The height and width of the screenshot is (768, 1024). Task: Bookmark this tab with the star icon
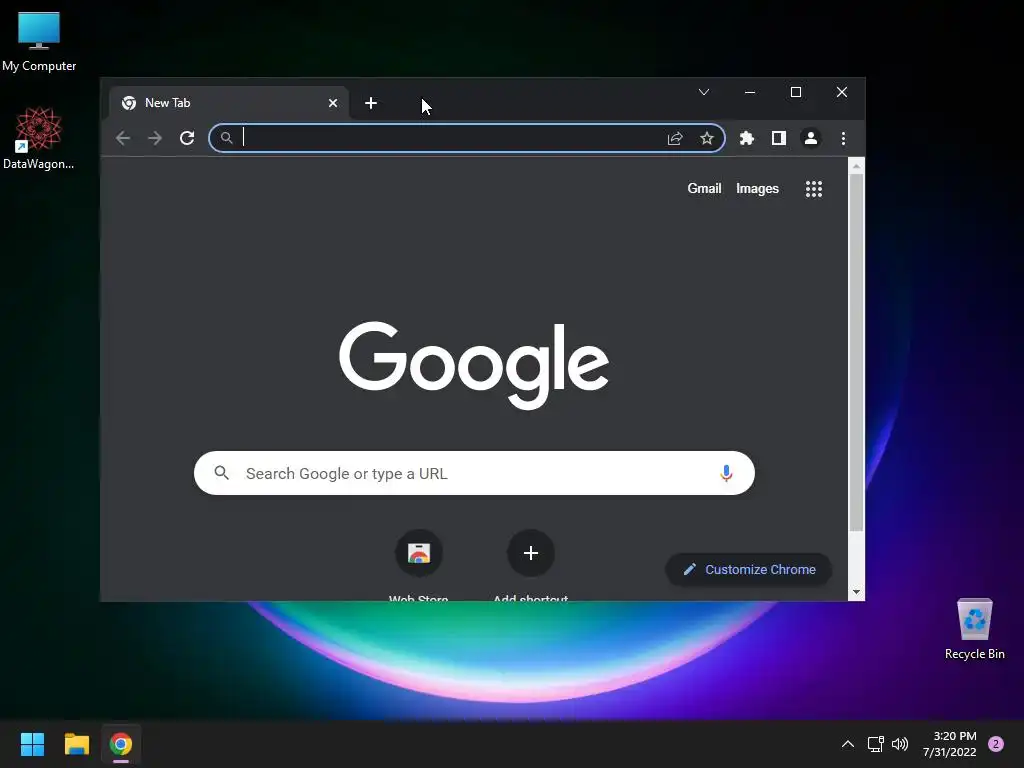click(707, 138)
